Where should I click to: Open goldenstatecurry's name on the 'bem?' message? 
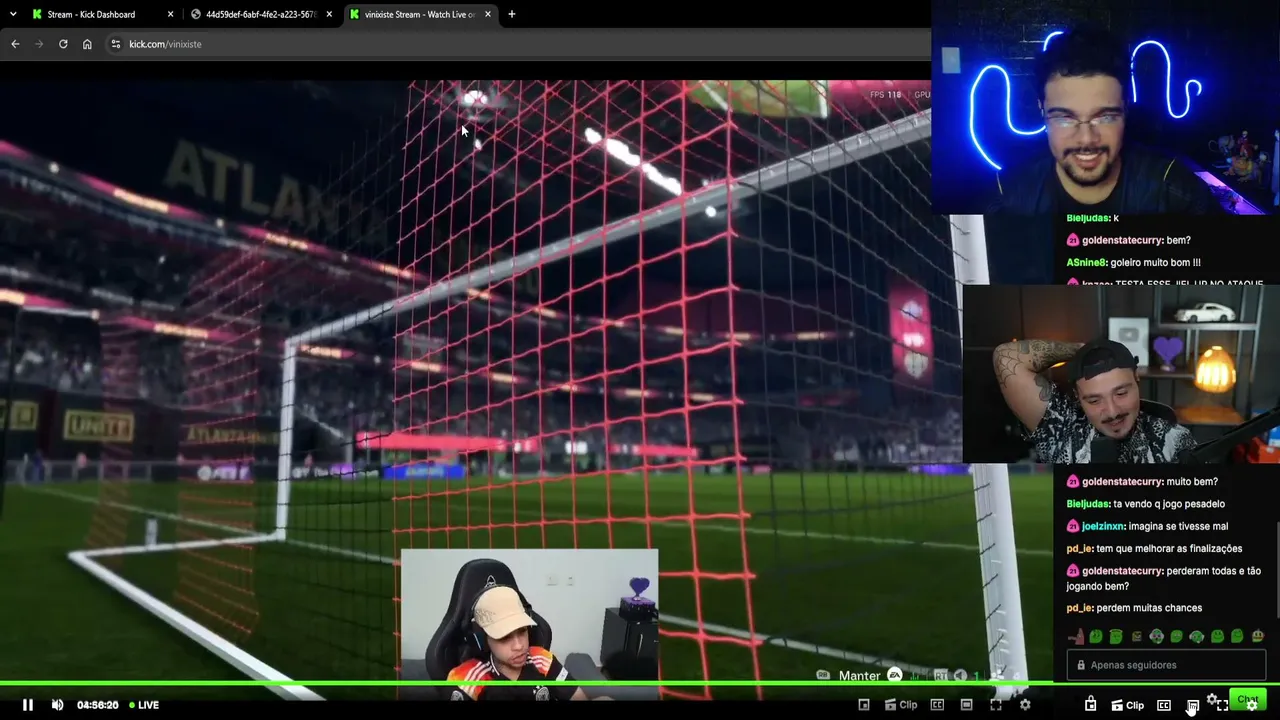pos(1123,240)
